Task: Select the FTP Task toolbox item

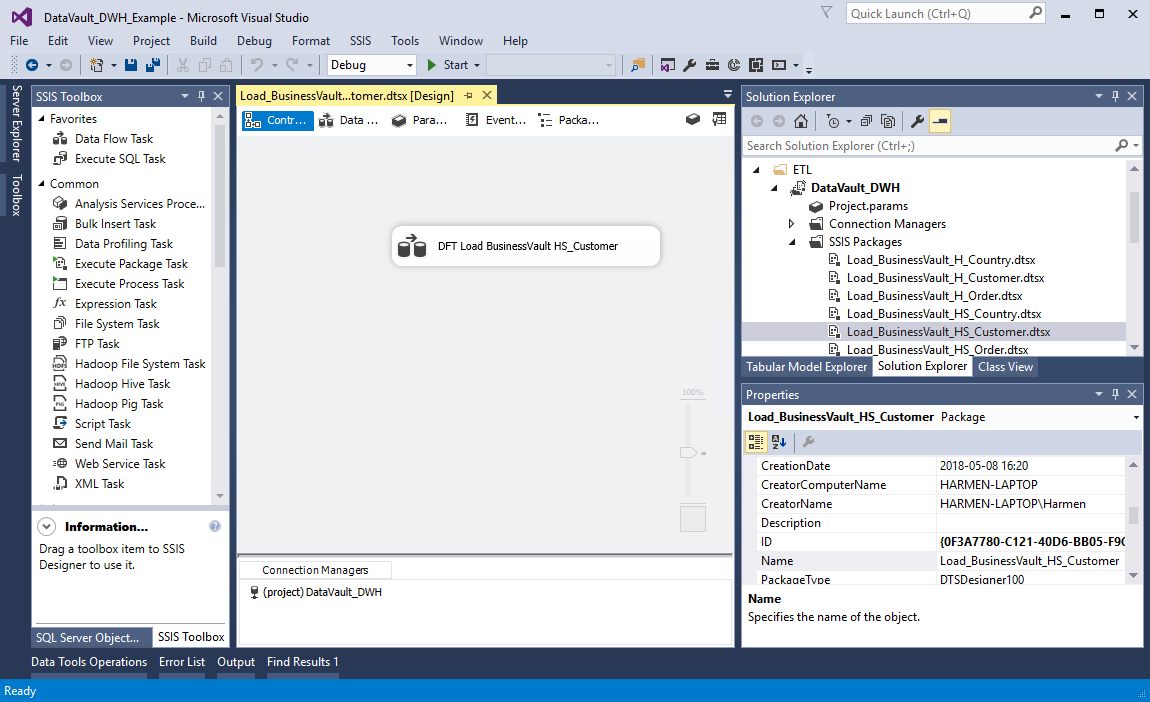Action: point(97,343)
